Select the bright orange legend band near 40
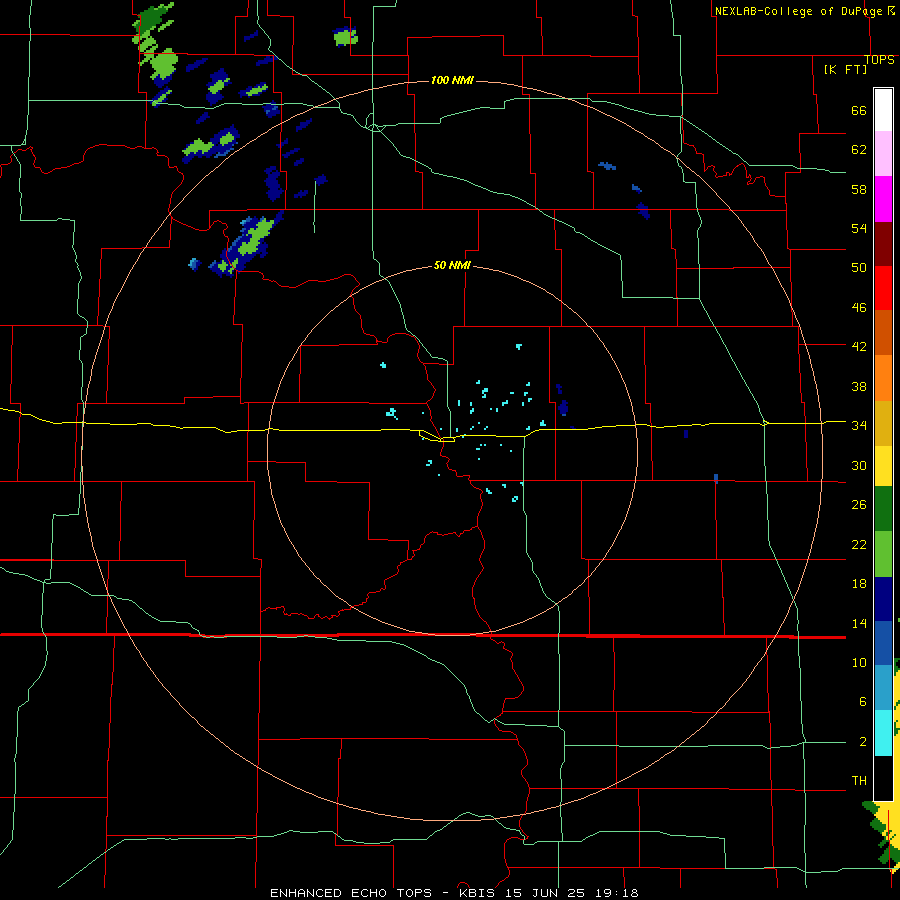The height and width of the screenshot is (900, 900). point(883,378)
